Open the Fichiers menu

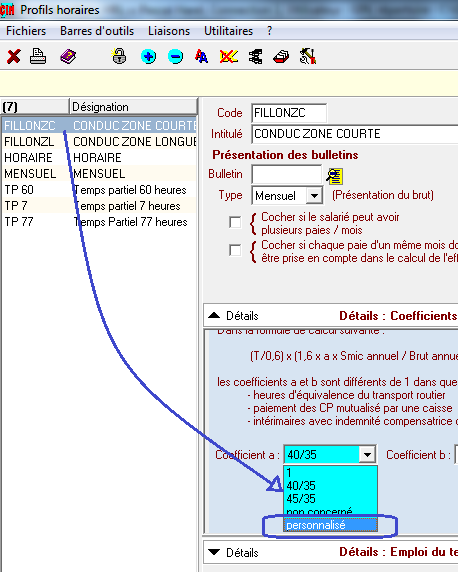click(x=26, y=31)
